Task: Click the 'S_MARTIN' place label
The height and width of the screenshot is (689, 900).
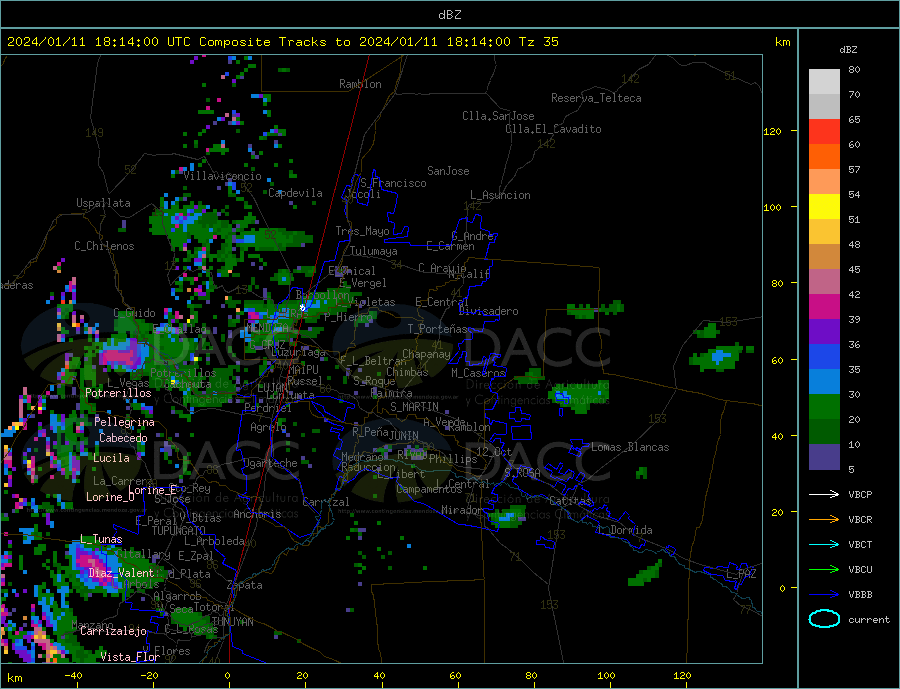Action: (414, 407)
